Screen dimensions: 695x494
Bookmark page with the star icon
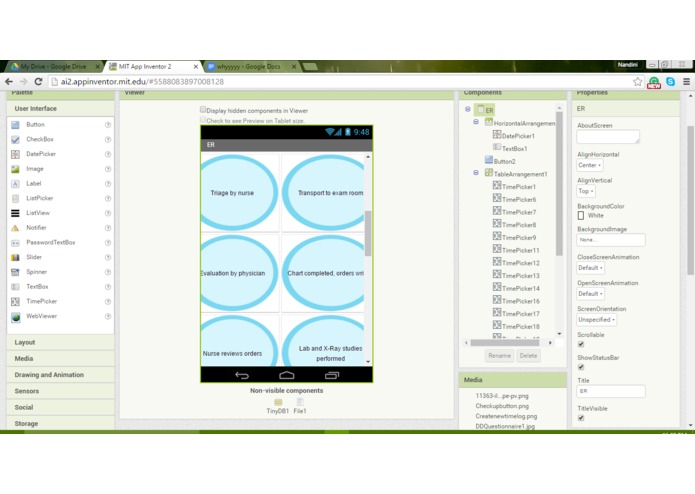tap(637, 82)
